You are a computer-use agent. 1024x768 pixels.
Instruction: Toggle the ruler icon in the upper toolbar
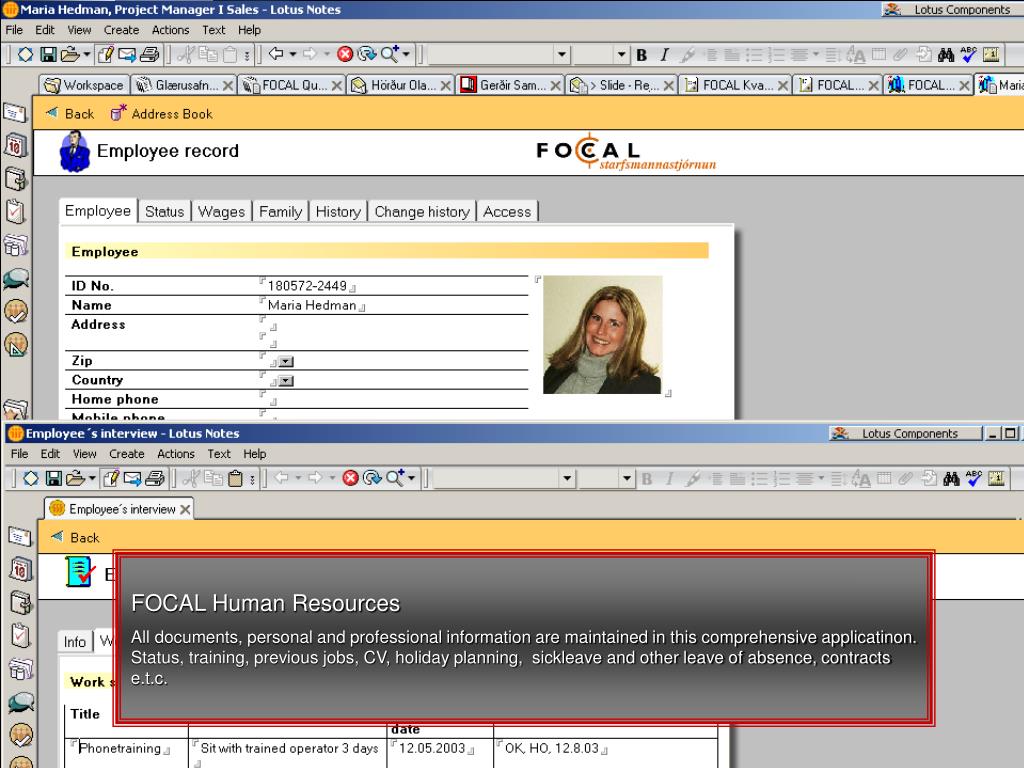tap(991, 55)
